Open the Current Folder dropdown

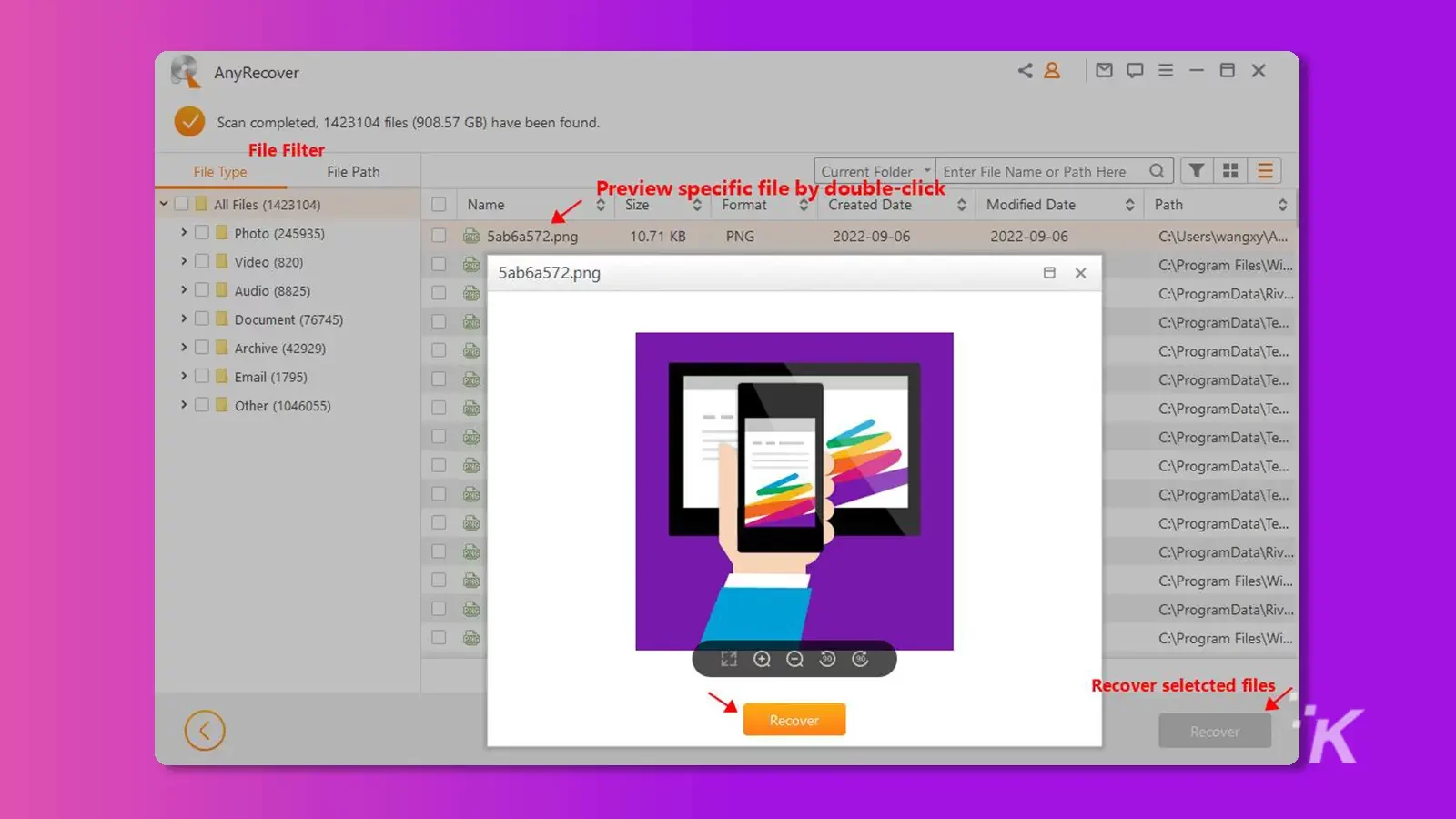(875, 171)
